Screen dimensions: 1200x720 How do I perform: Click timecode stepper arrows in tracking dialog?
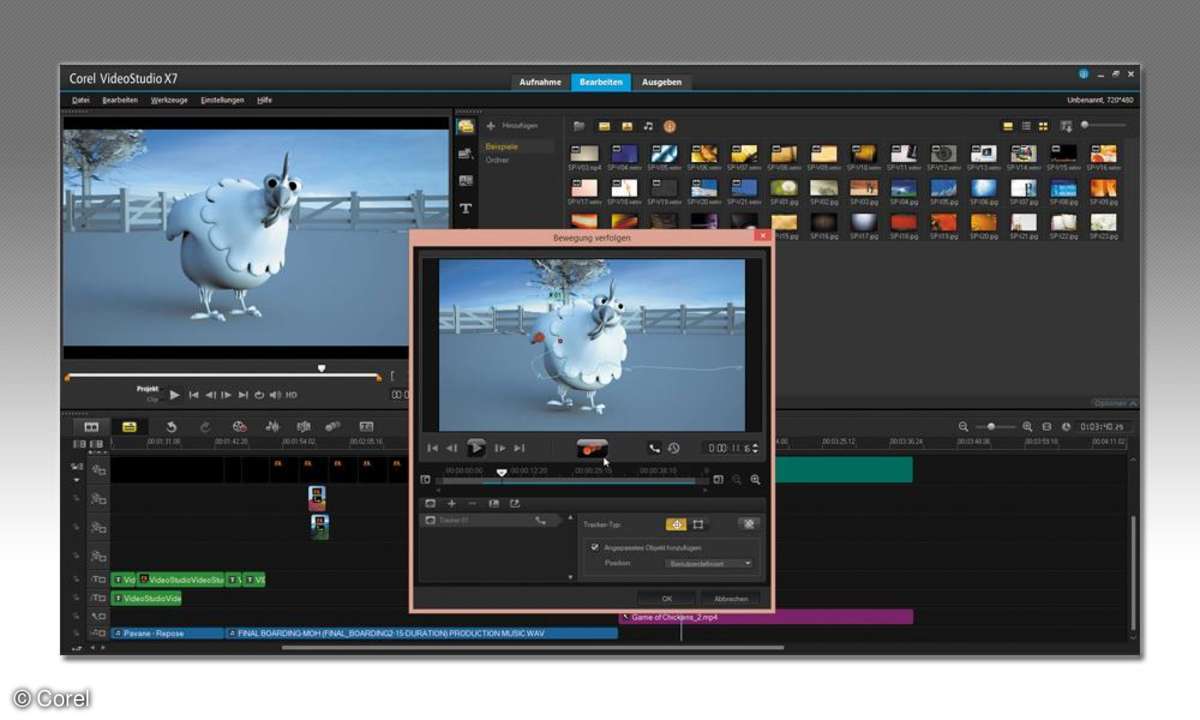click(754, 449)
